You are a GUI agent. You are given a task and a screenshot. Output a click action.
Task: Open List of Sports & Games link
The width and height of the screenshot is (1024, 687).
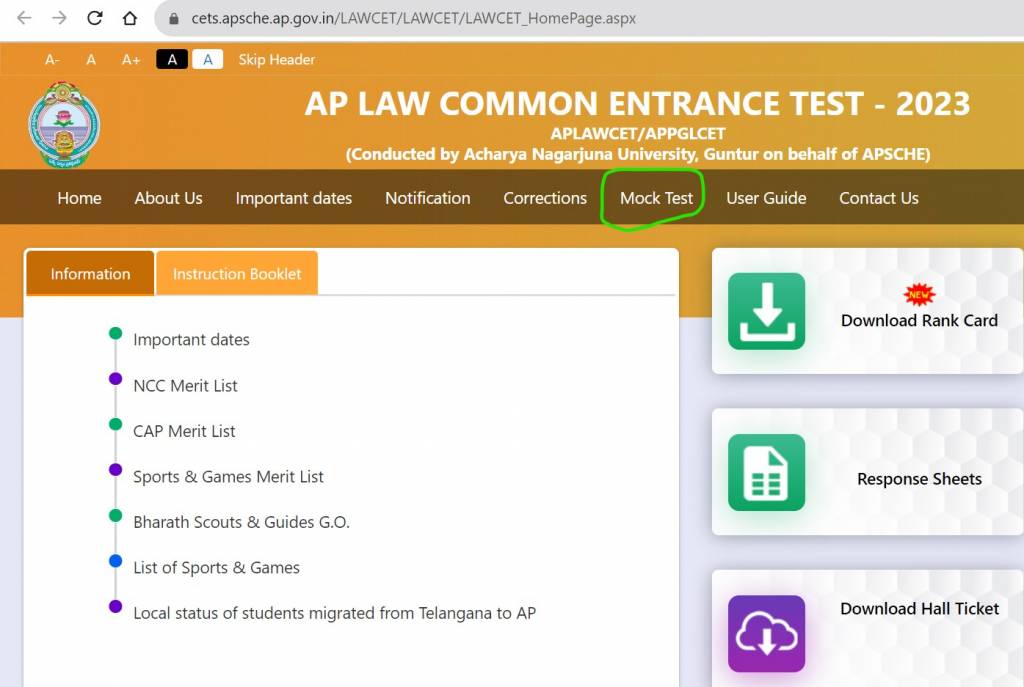coord(216,567)
